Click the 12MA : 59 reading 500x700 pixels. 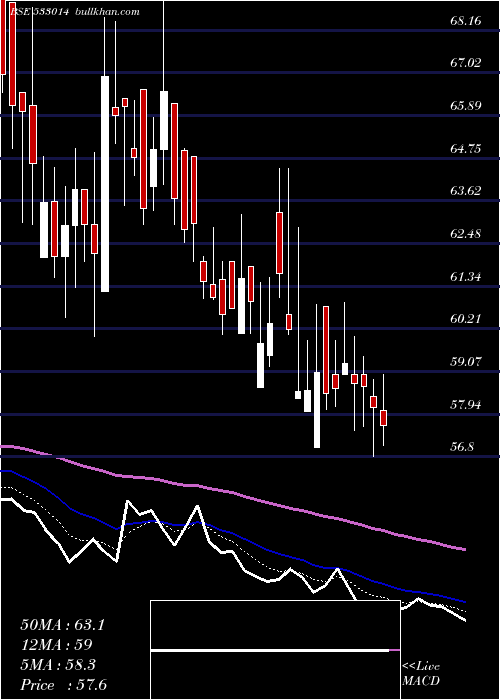click(x=56, y=645)
